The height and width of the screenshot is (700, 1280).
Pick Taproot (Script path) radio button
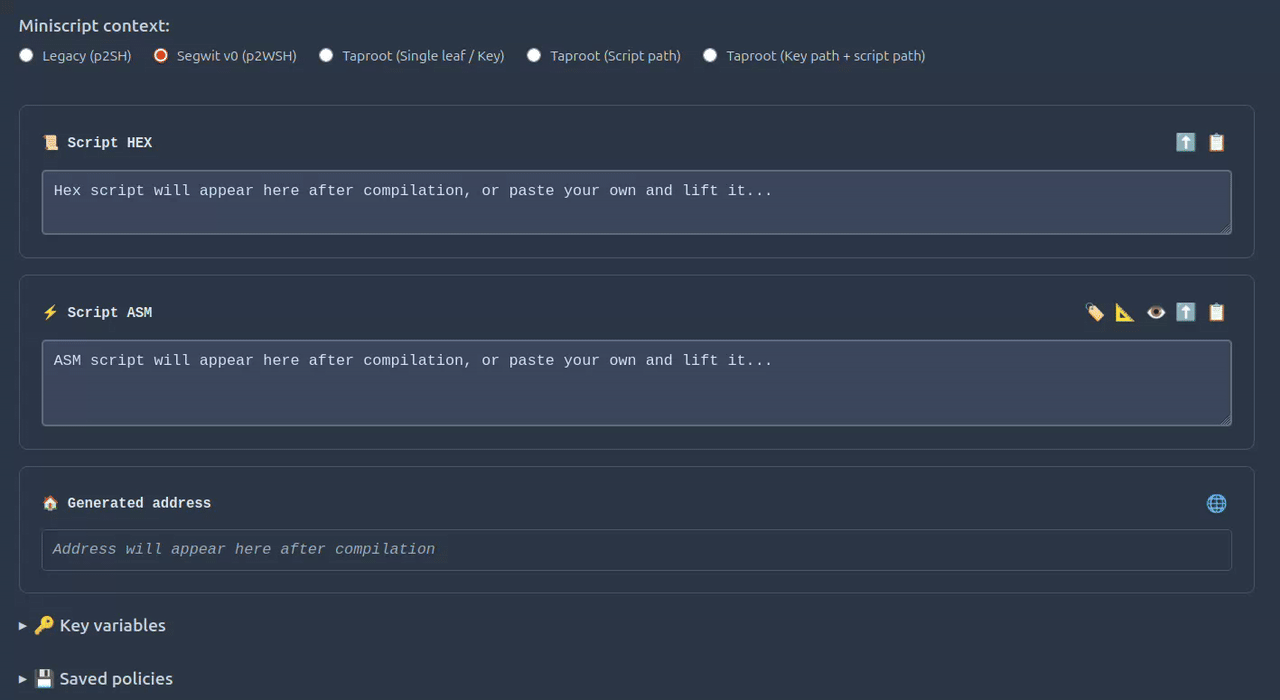(x=534, y=56)
